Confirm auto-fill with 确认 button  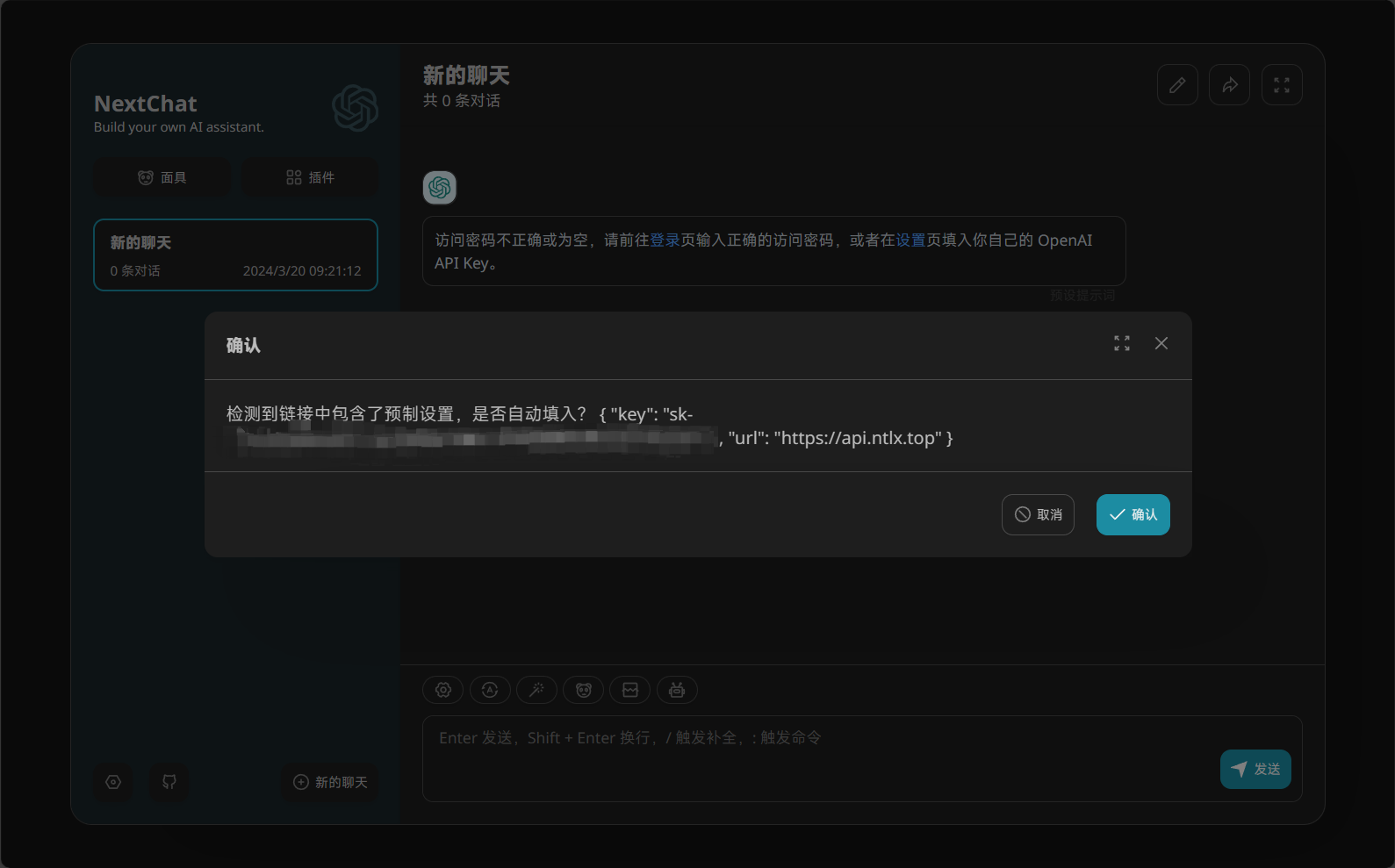1133,514
